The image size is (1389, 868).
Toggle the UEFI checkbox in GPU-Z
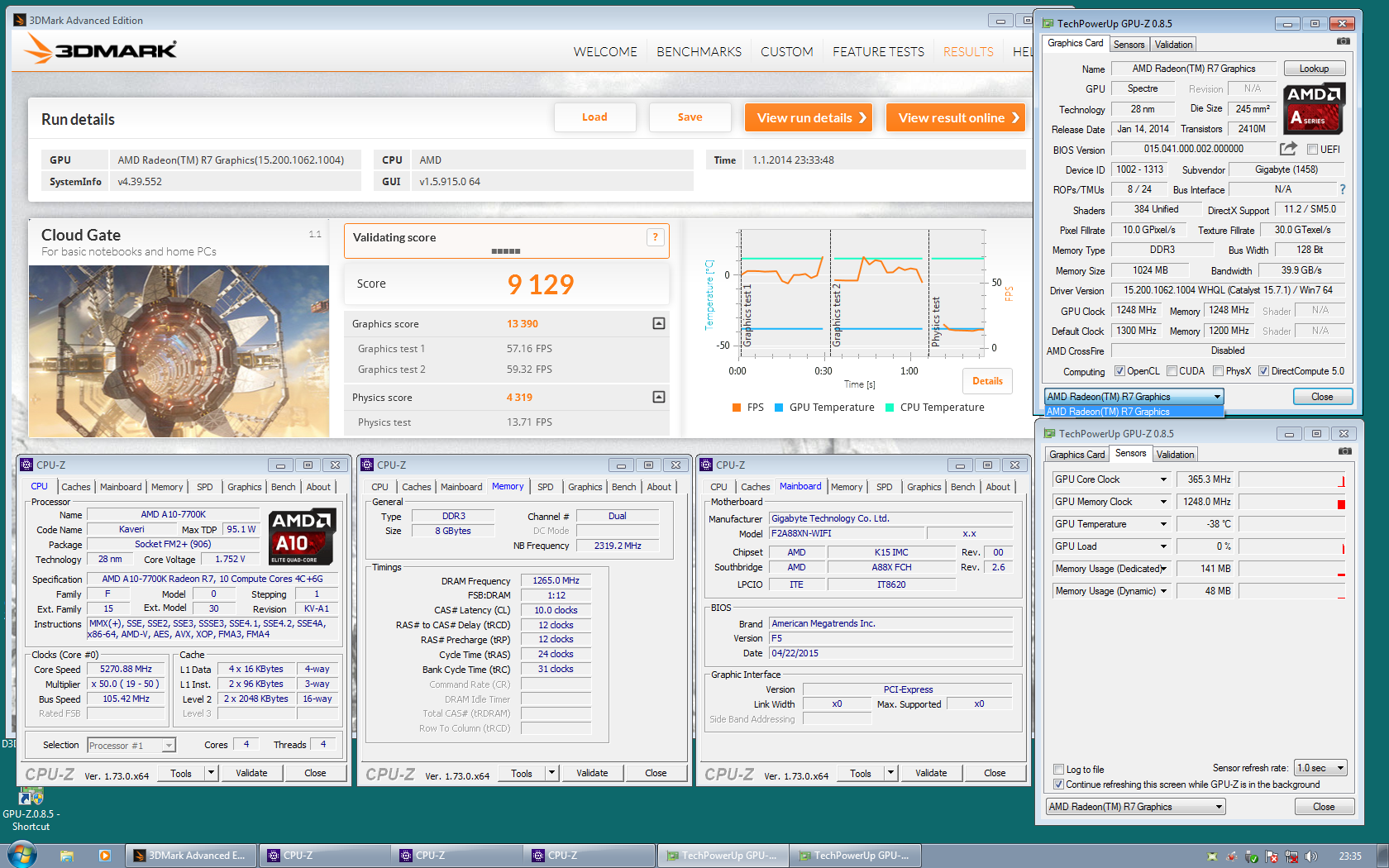click(1312, 150)
